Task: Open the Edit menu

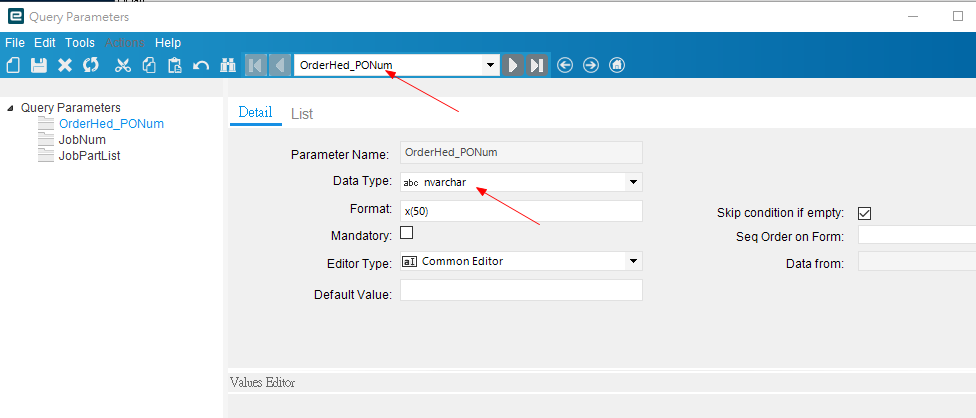Action: click(x=45, y=43)
